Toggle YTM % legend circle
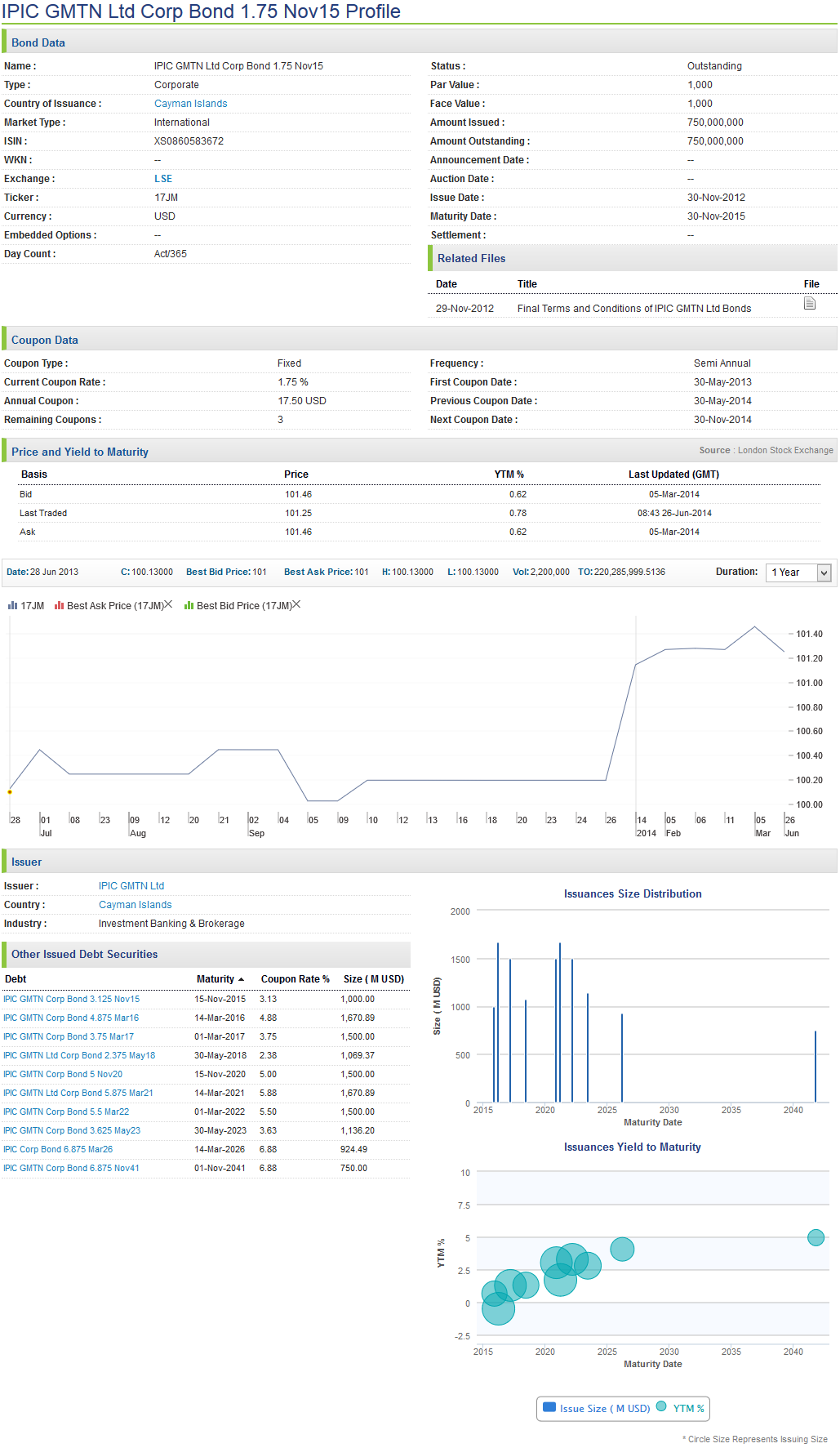The width and height of the screenshot is (840, 1448). coord(661,1407)
